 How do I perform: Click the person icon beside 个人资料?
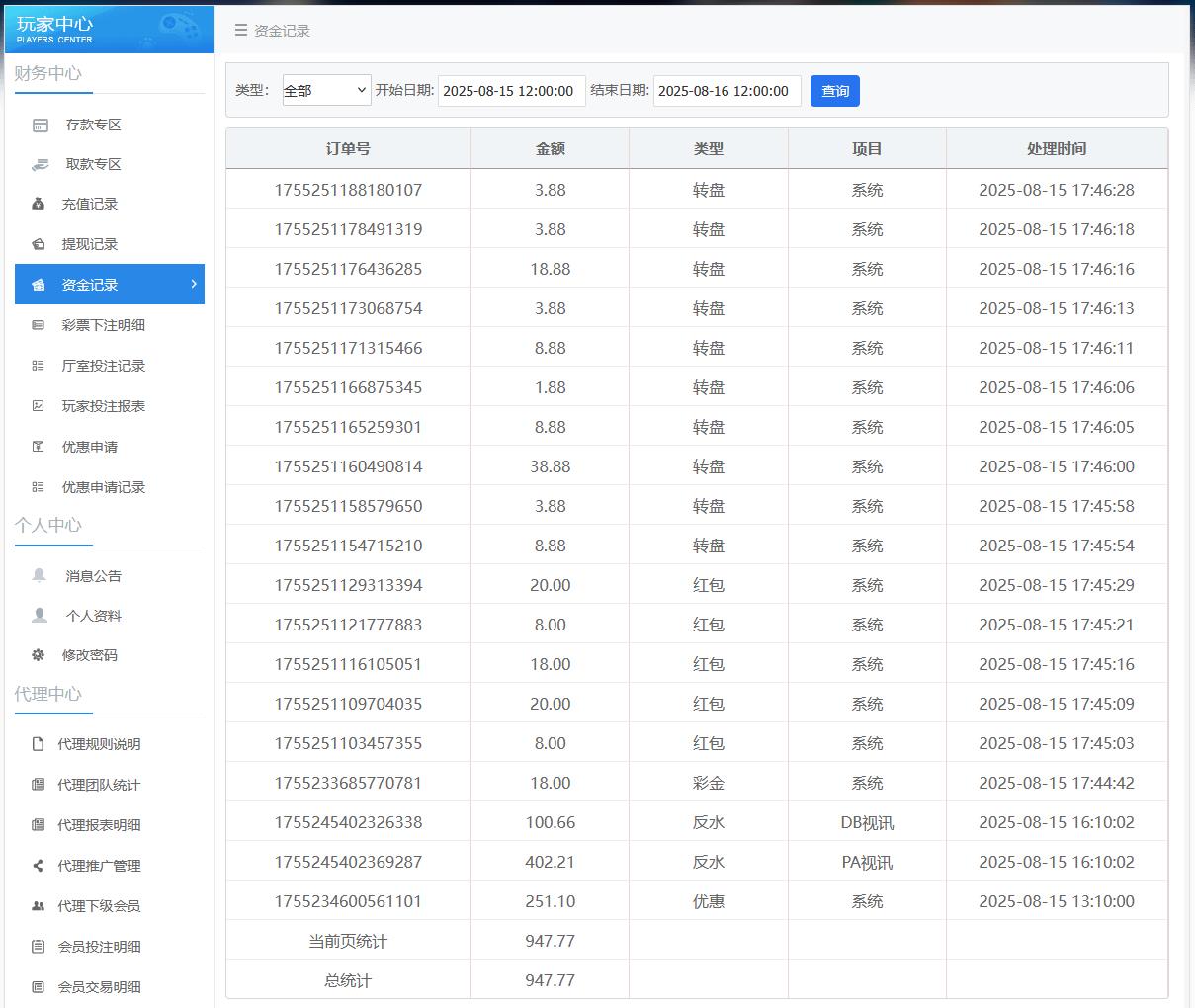point(40,616)
